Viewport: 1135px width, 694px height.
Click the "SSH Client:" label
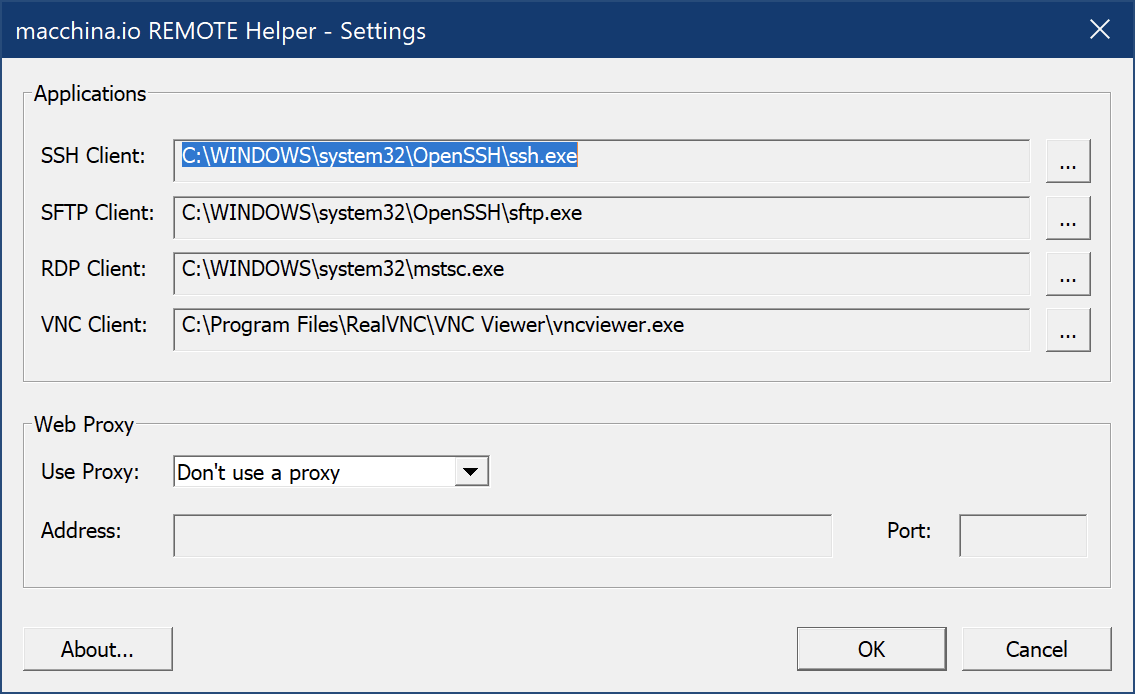(93, 156)
